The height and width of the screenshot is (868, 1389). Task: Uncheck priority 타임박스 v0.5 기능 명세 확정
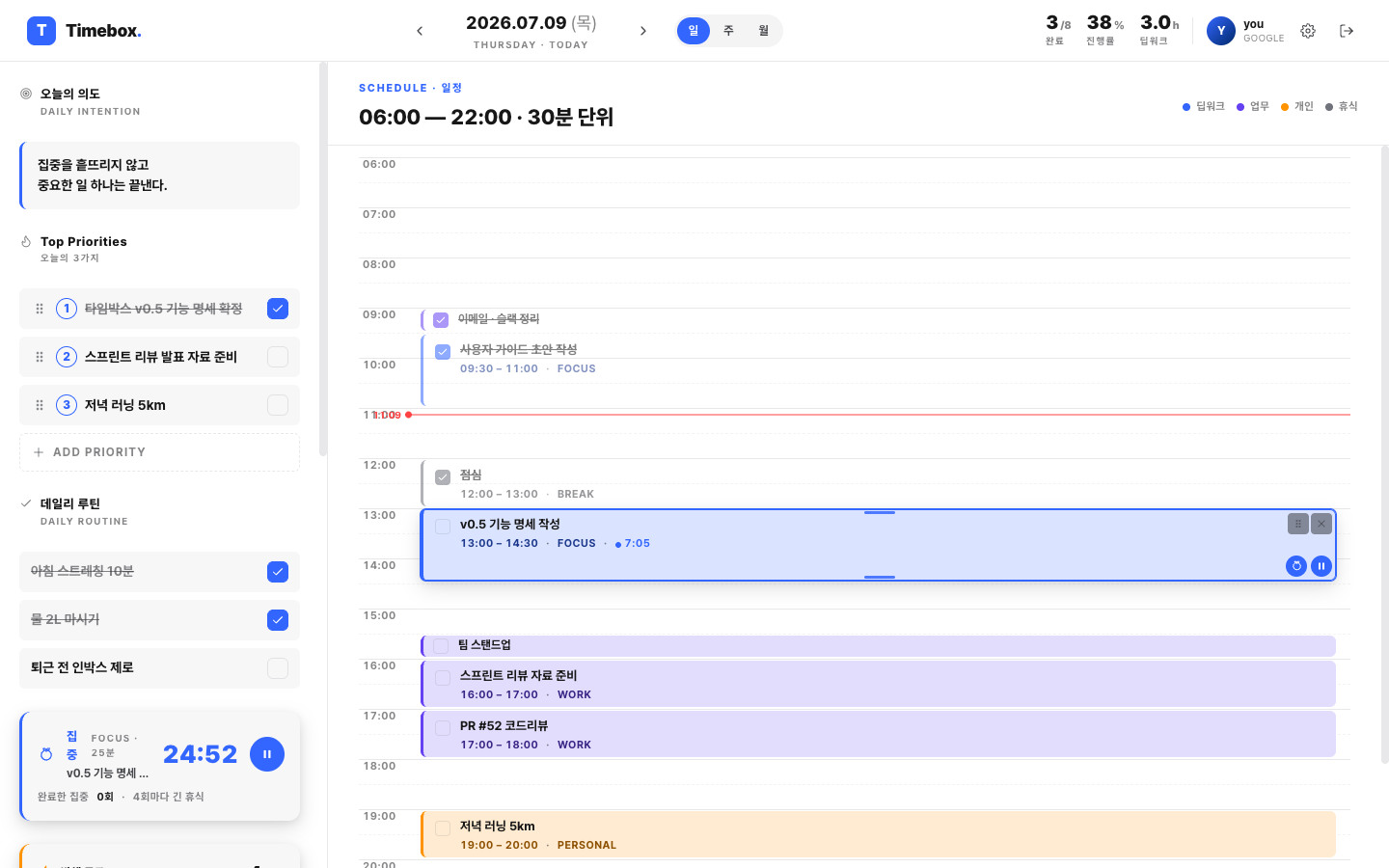coord(278,309)
